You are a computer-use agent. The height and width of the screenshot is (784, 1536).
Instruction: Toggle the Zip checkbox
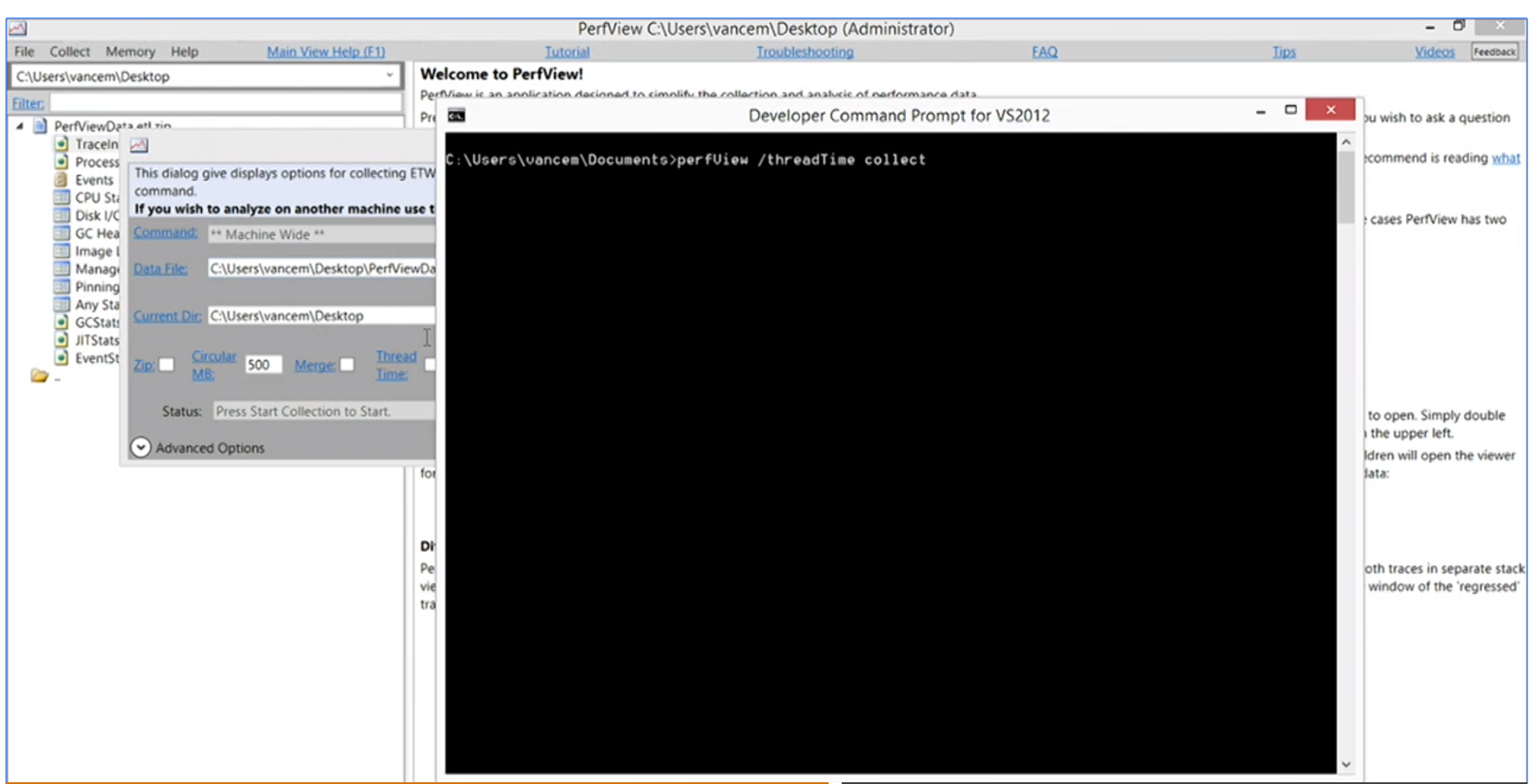coord(166,365)
